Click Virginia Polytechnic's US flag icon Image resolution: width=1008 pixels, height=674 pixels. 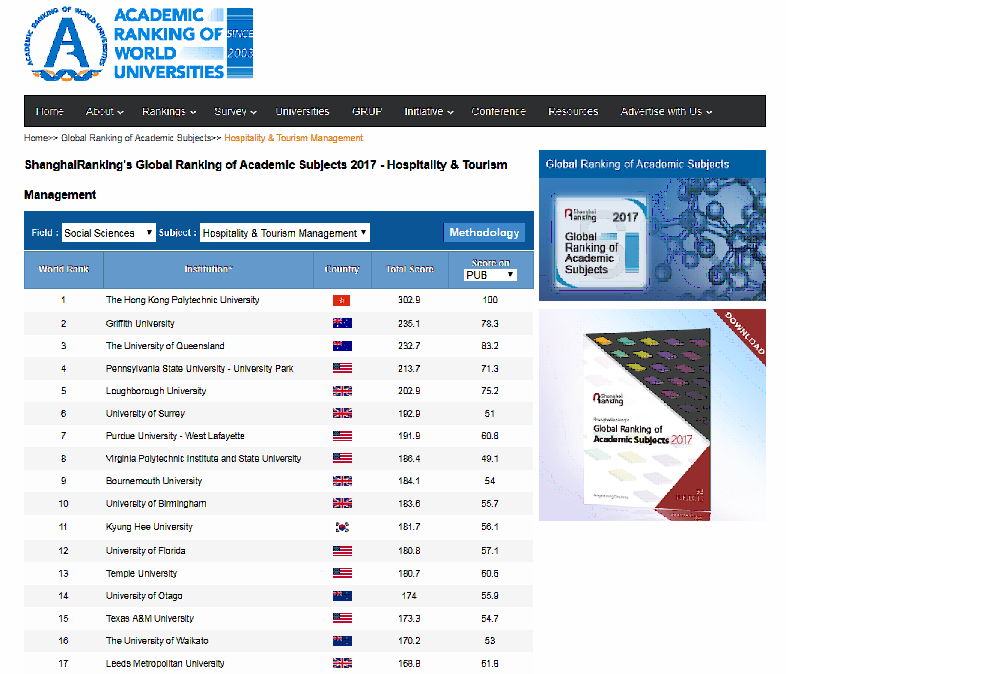point(342,459)
